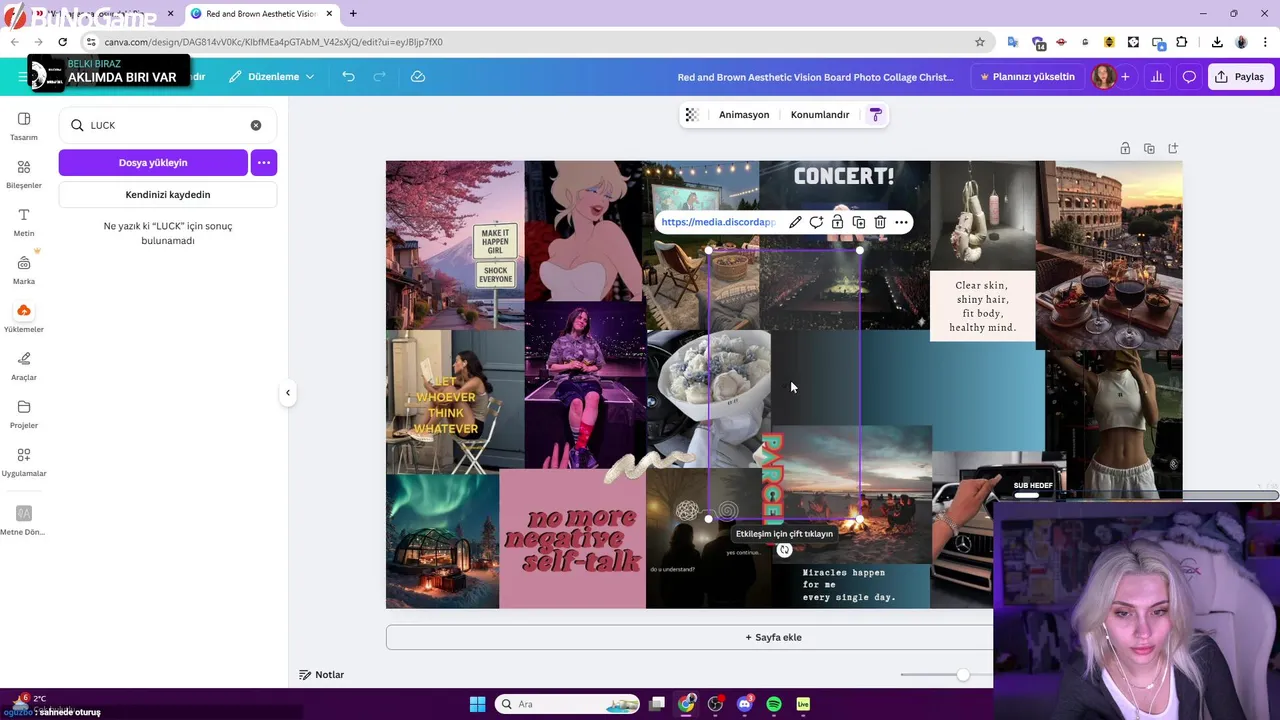
Task: Click in the LUCK search field
Action: [x=167, y=125]
